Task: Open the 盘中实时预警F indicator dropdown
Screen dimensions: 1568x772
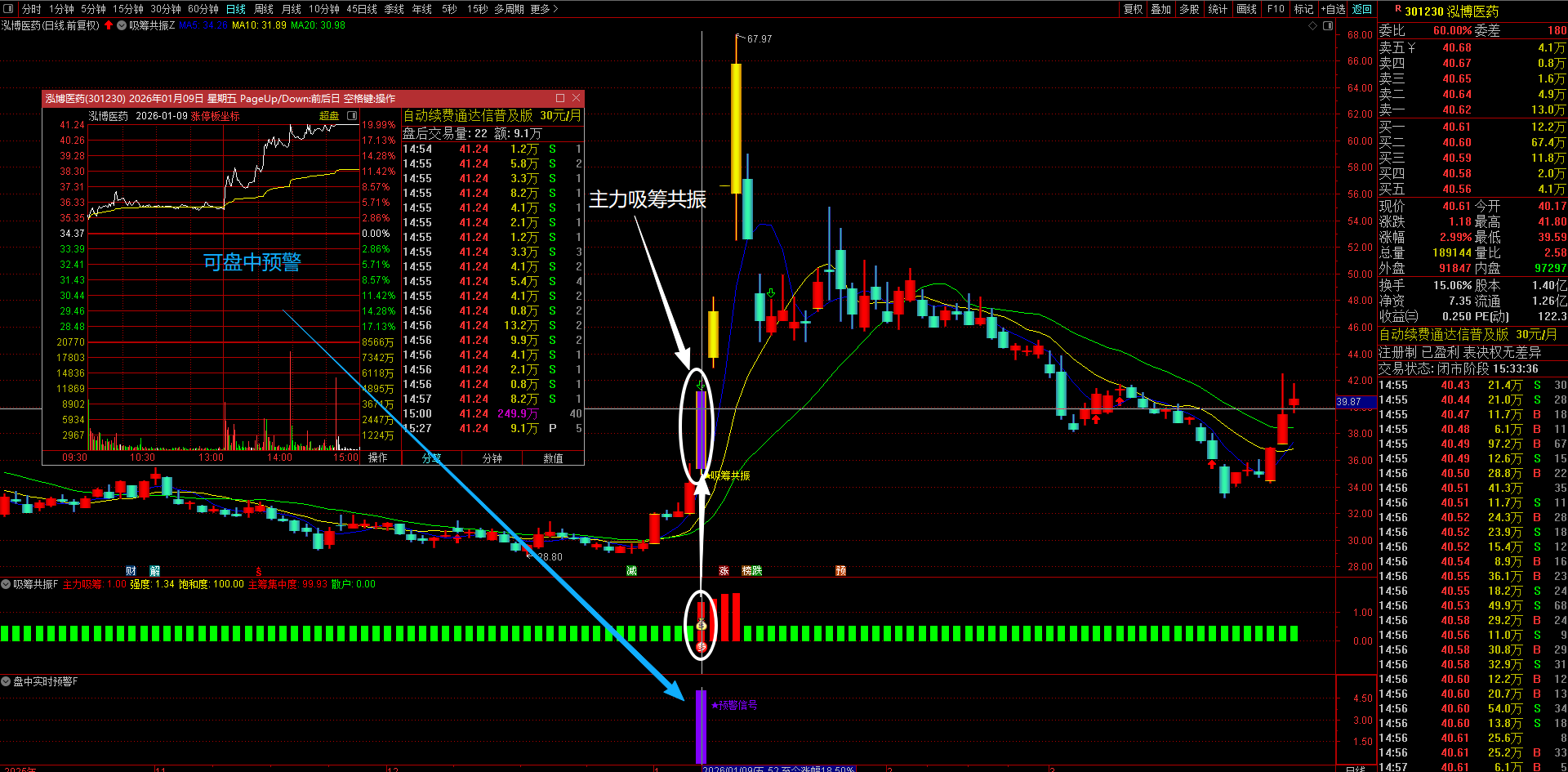Action: coord(6,681)
